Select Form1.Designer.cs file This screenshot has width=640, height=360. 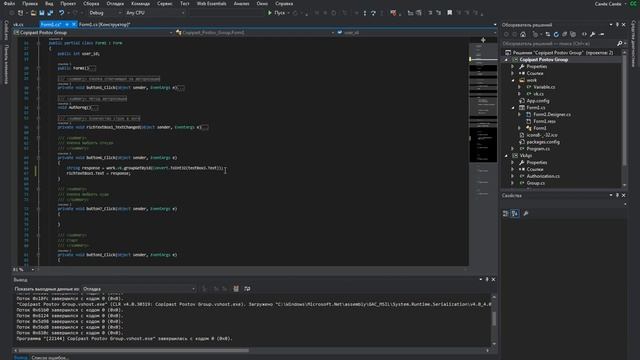[552, 115]
